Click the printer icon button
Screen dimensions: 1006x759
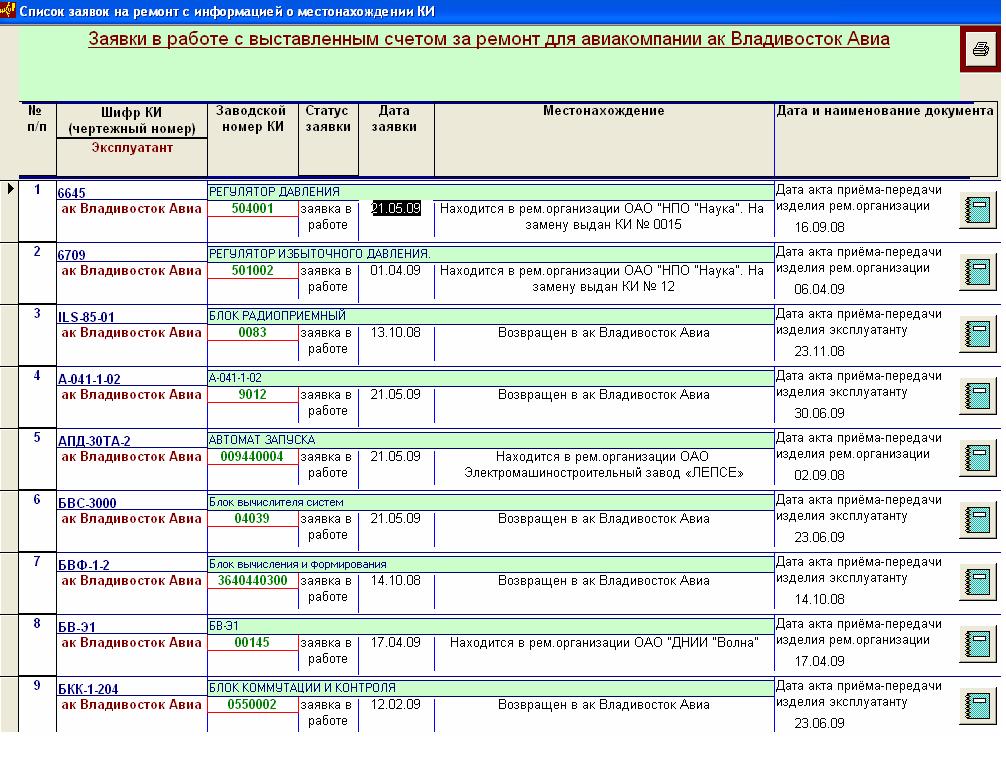[980, 49]
